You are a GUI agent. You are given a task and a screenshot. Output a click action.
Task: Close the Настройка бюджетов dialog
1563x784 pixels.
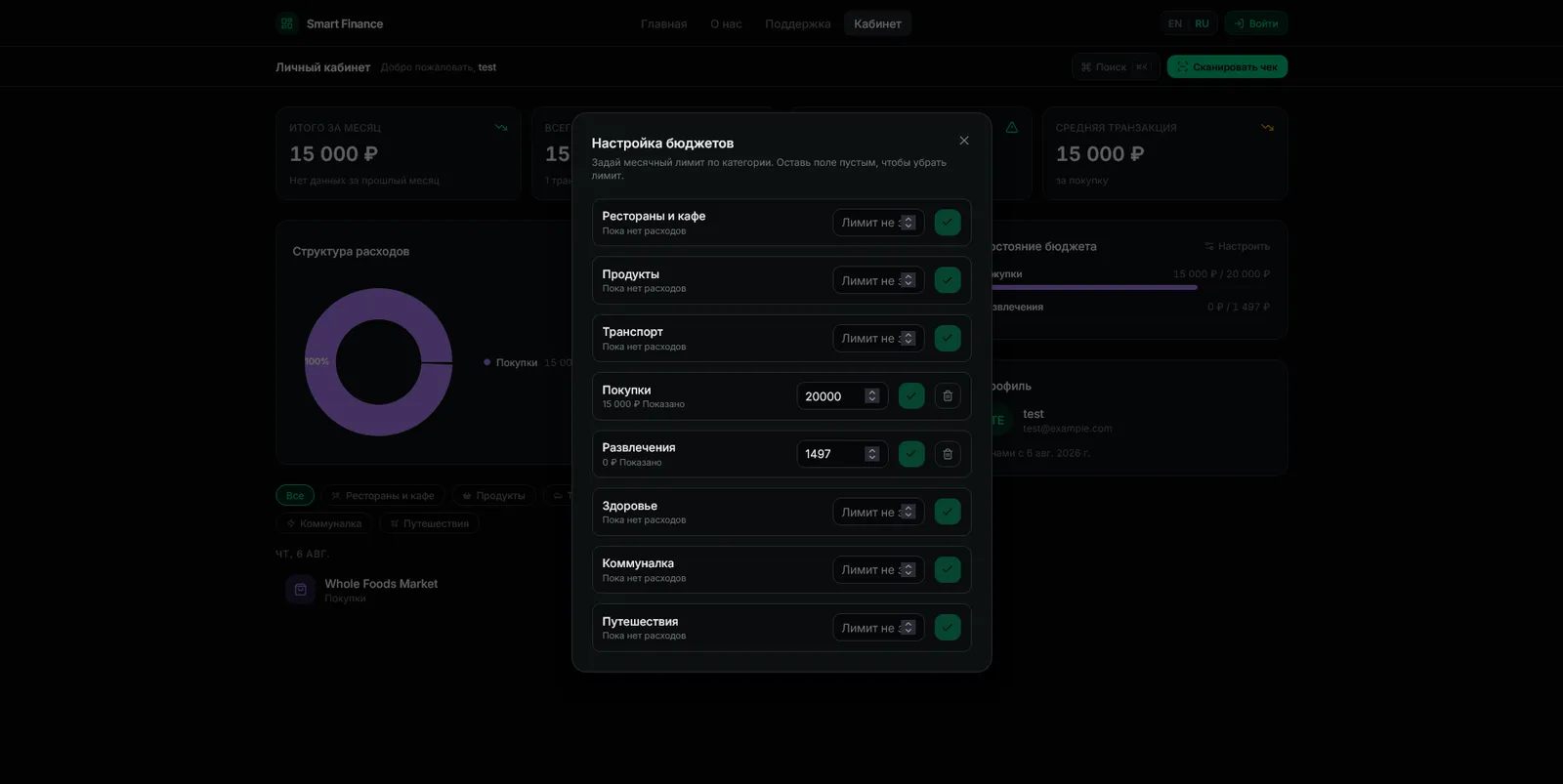pyautogui.click(x=964, y=141)
